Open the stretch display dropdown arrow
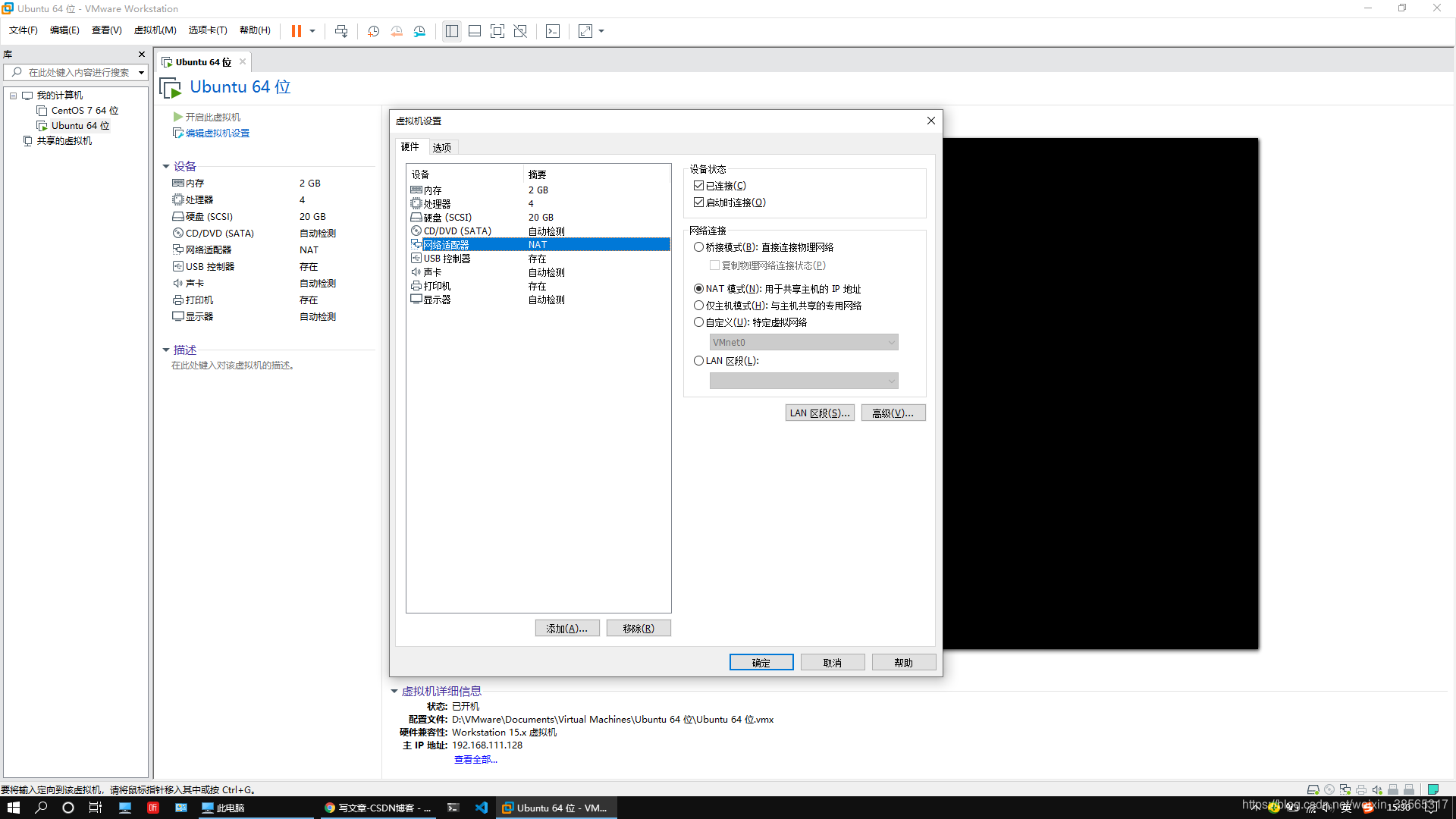The width and height of the screenshot is (1456, 819). [601, 31]
